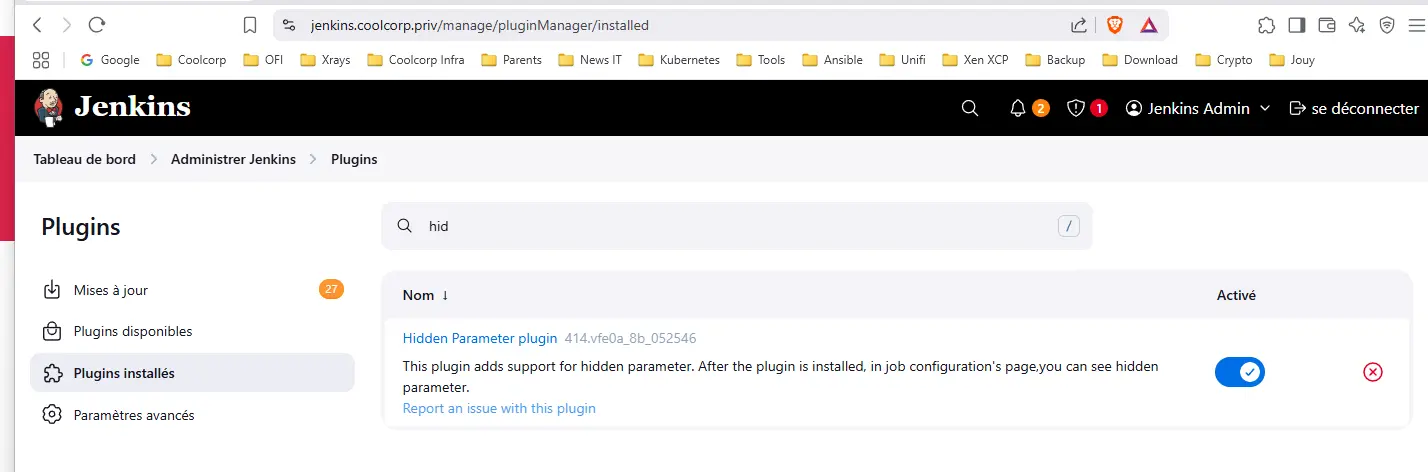The width and height of the screenshot is (1428, 472).
Task: Expand the Jenkins Admin dropdown chevron
Action: click(1265, 108)
